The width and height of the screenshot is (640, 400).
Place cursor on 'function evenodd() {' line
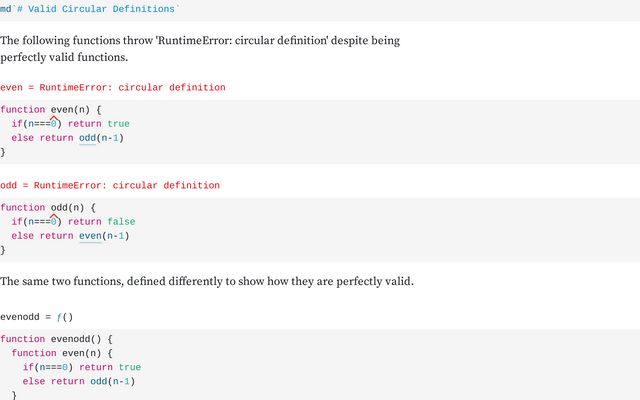56,339
